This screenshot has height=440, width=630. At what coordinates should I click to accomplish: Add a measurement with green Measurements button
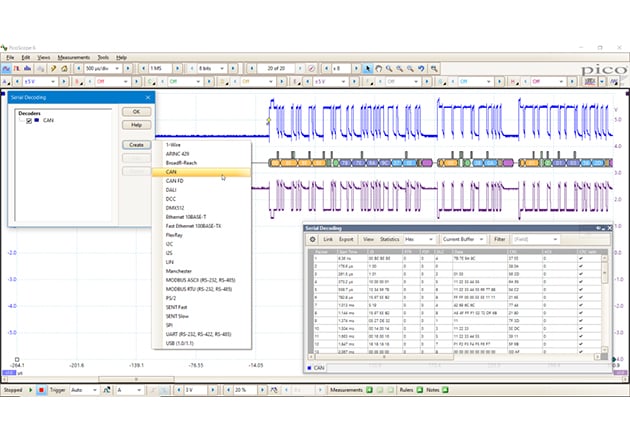click(369, 390)
